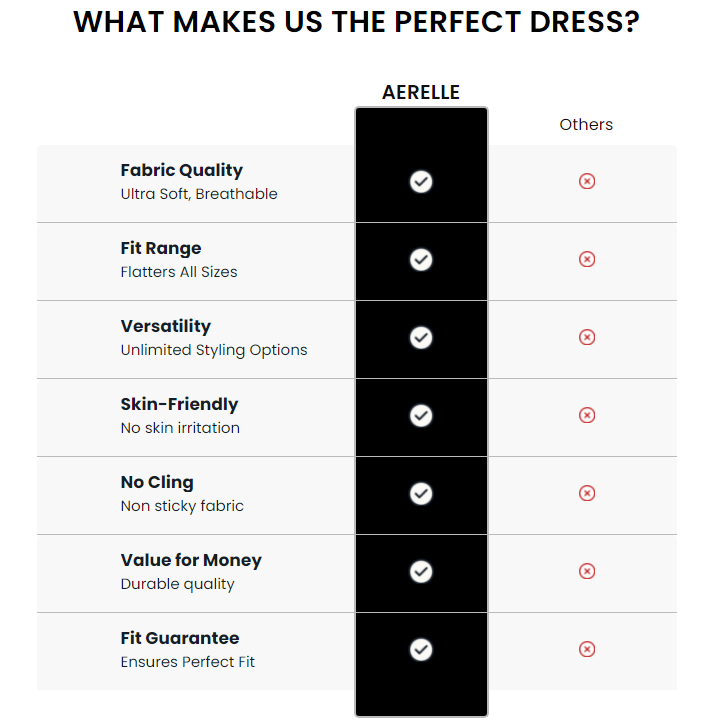Click the Versatility checkmark icon
This screenshot has width=713, height=724.
(421, 338)
